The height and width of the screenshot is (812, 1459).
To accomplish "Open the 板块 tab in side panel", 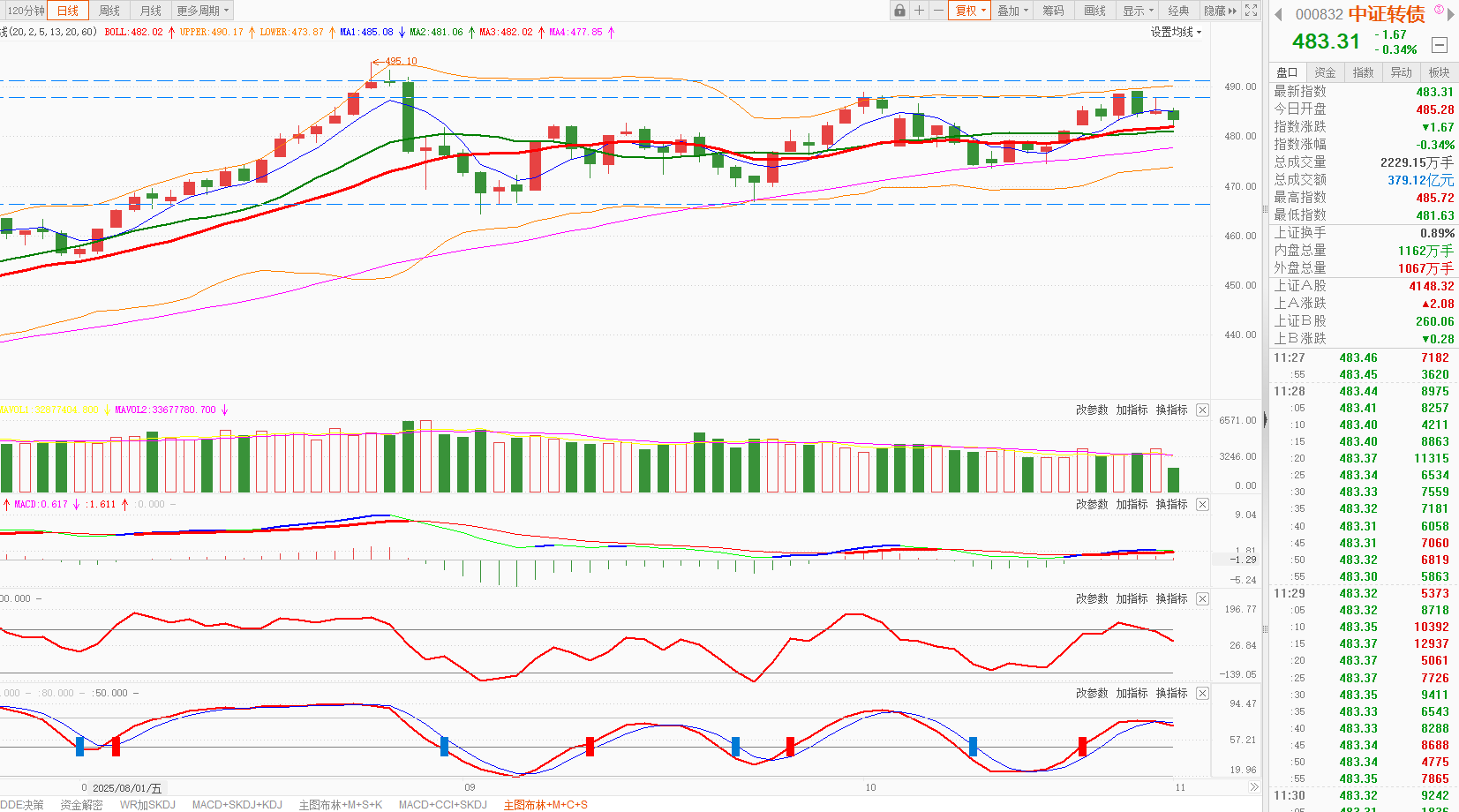I will tap(1440, 72).
